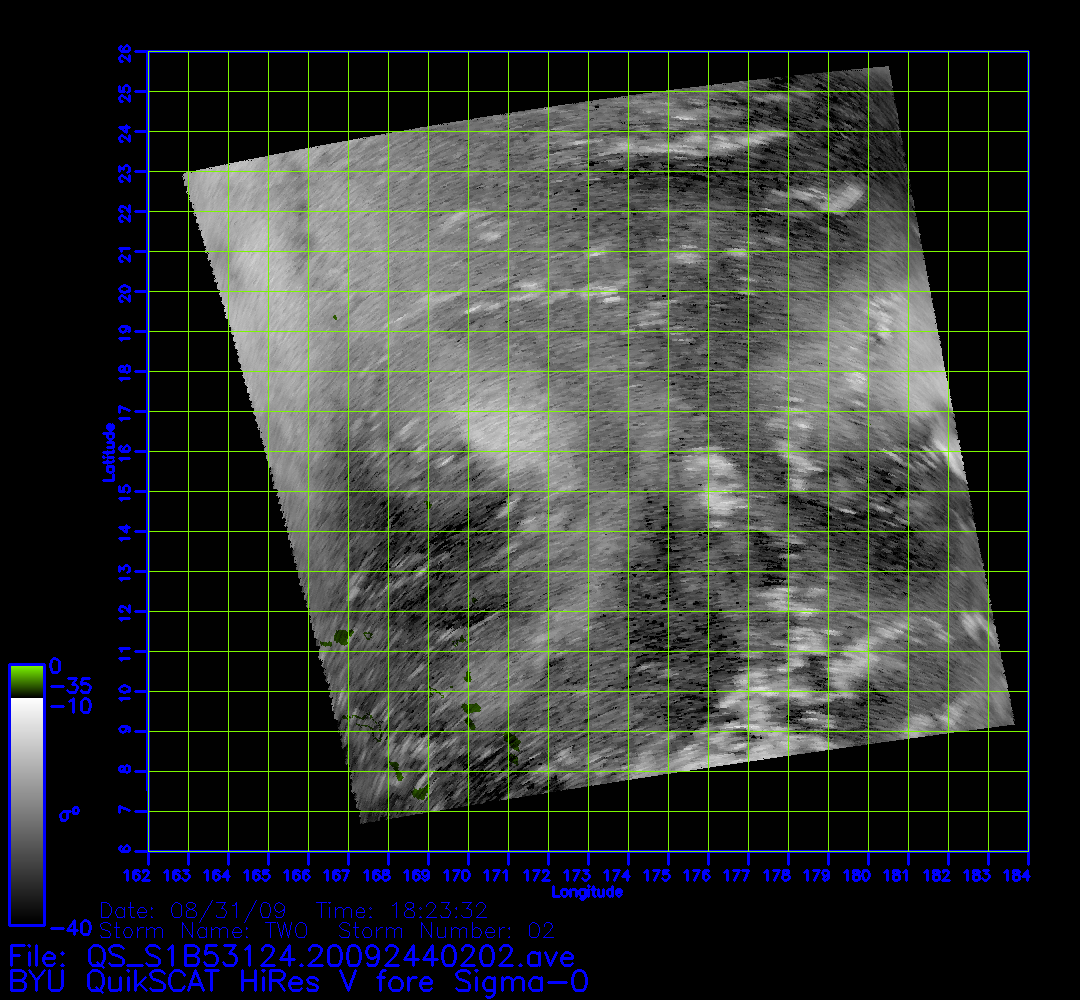1080x1000 pixels.
Task: Click the Date: 08/31/09 text
Action: (194, 911)
